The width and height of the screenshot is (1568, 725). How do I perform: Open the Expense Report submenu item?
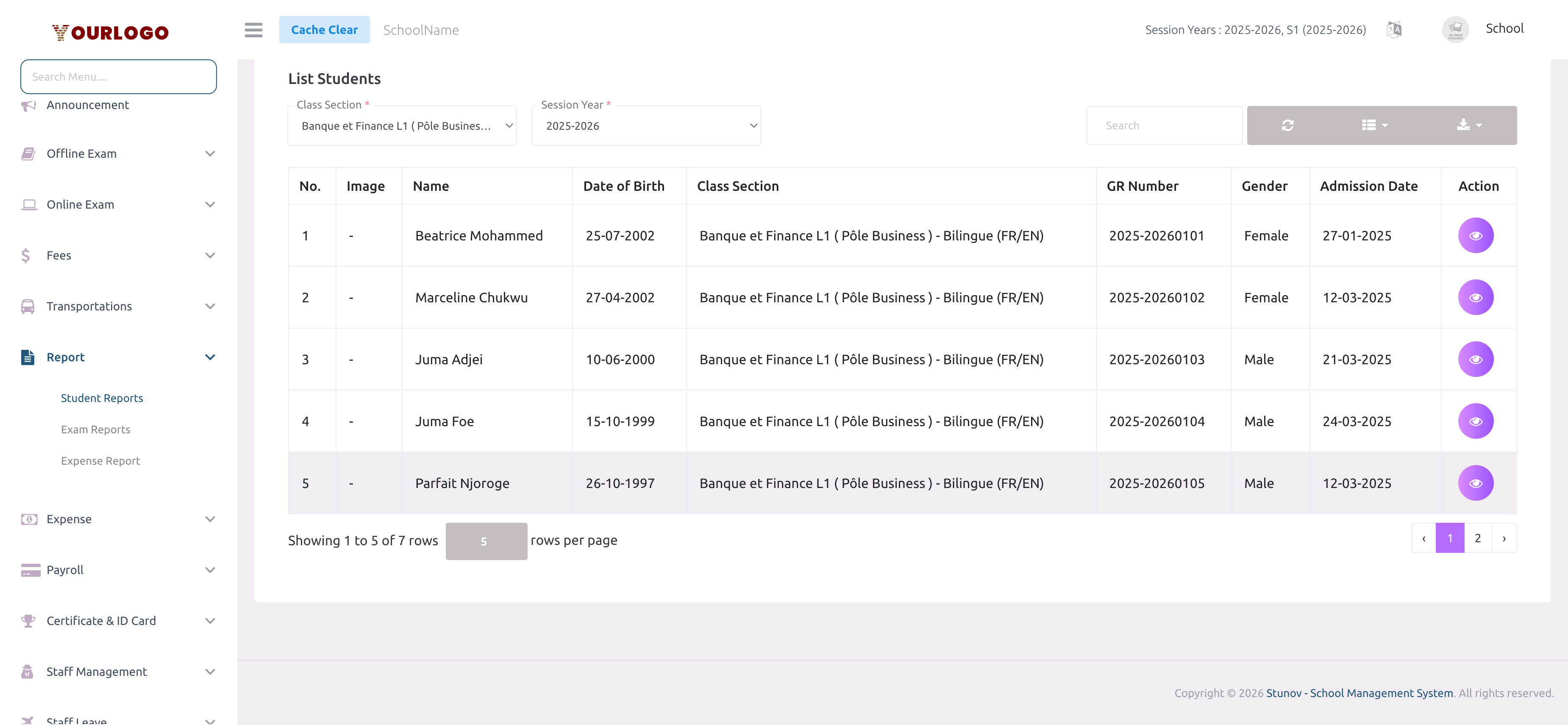coord(100,461)
